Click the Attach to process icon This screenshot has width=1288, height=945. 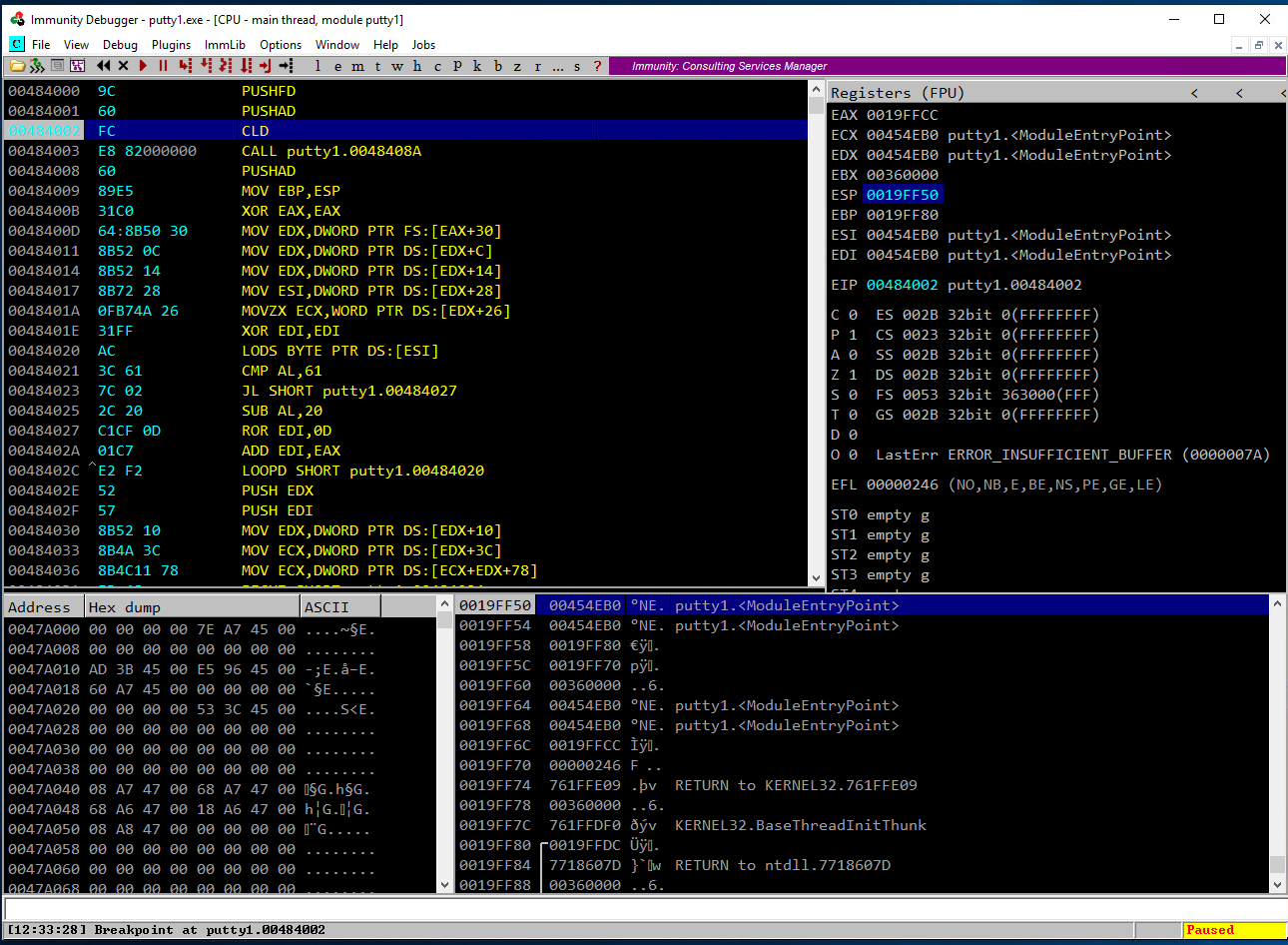coord(37,66)
